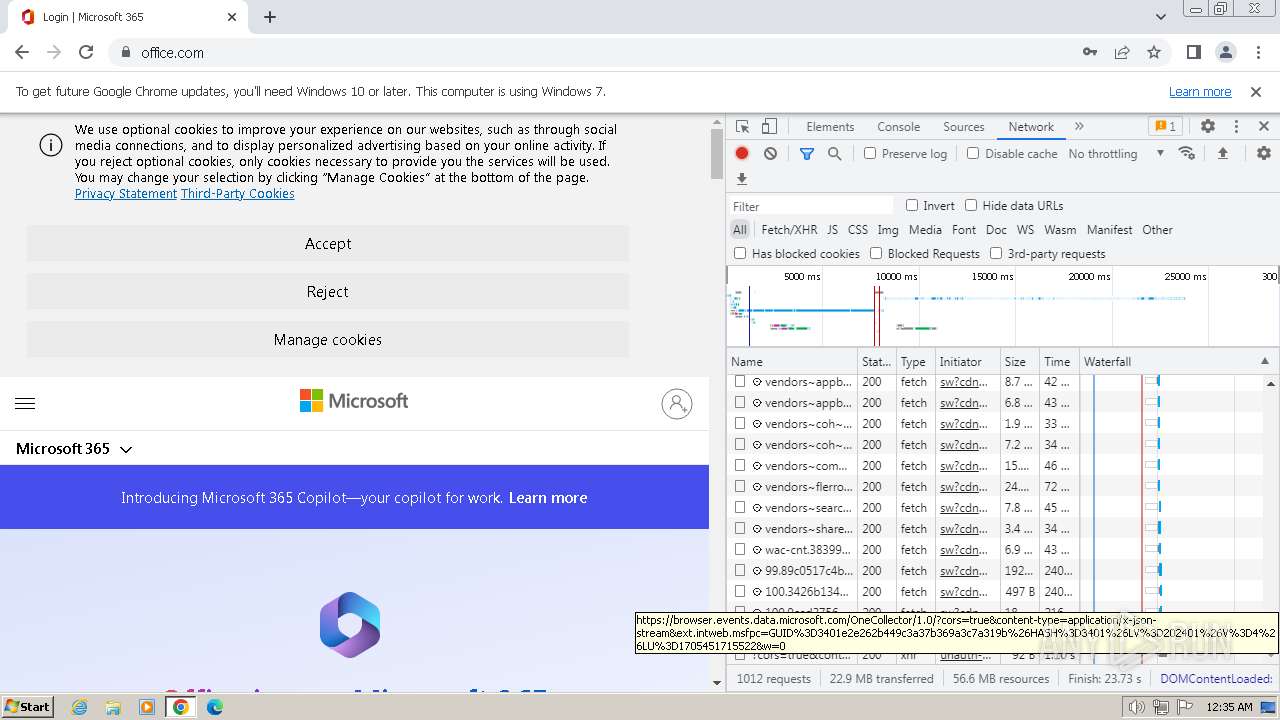Open Chrome profile avatar
Screen dimensions: 1280x720
1225,52
